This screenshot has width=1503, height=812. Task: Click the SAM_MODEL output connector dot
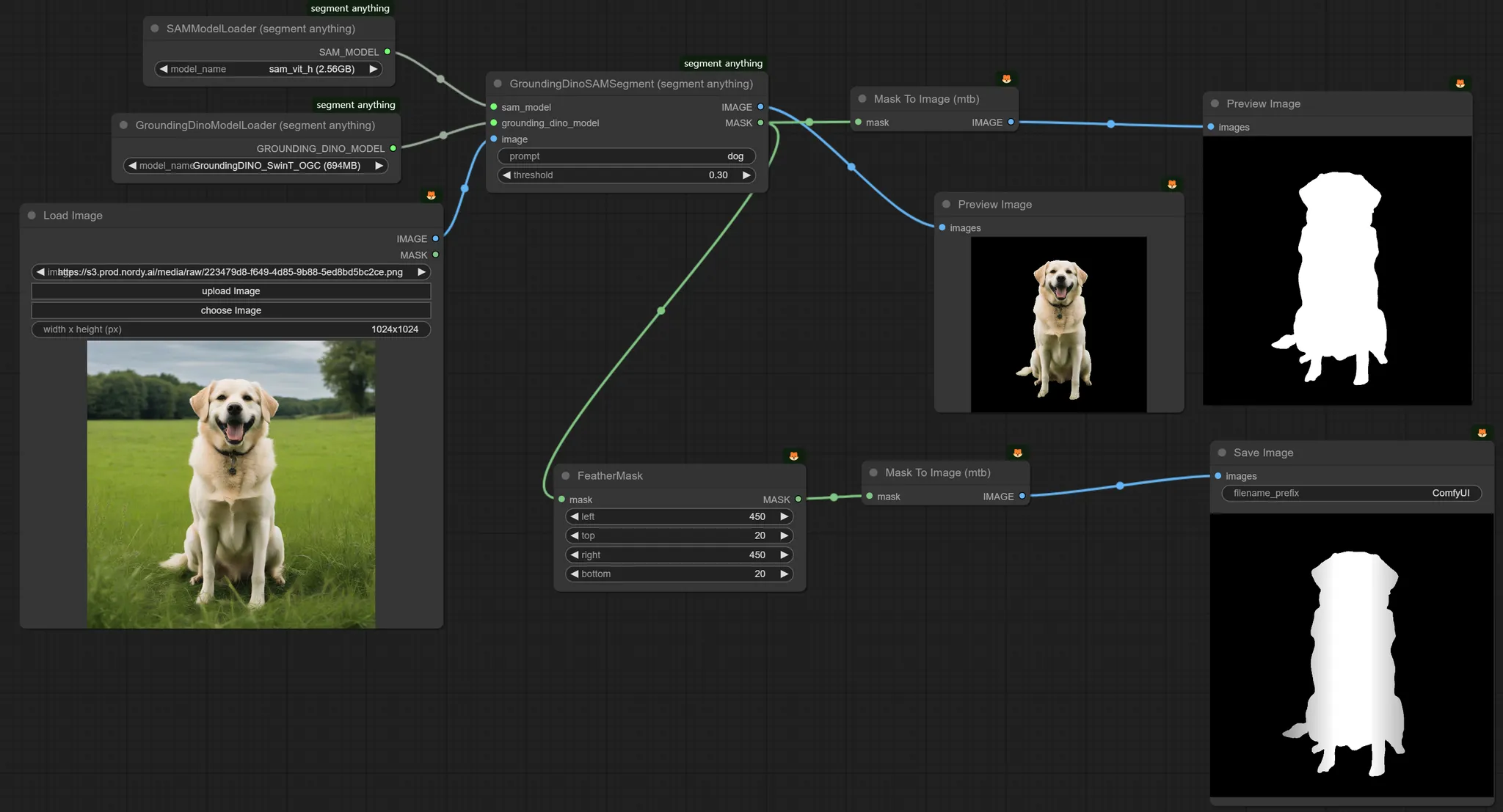pyautogui.click(x=387, y=52)
